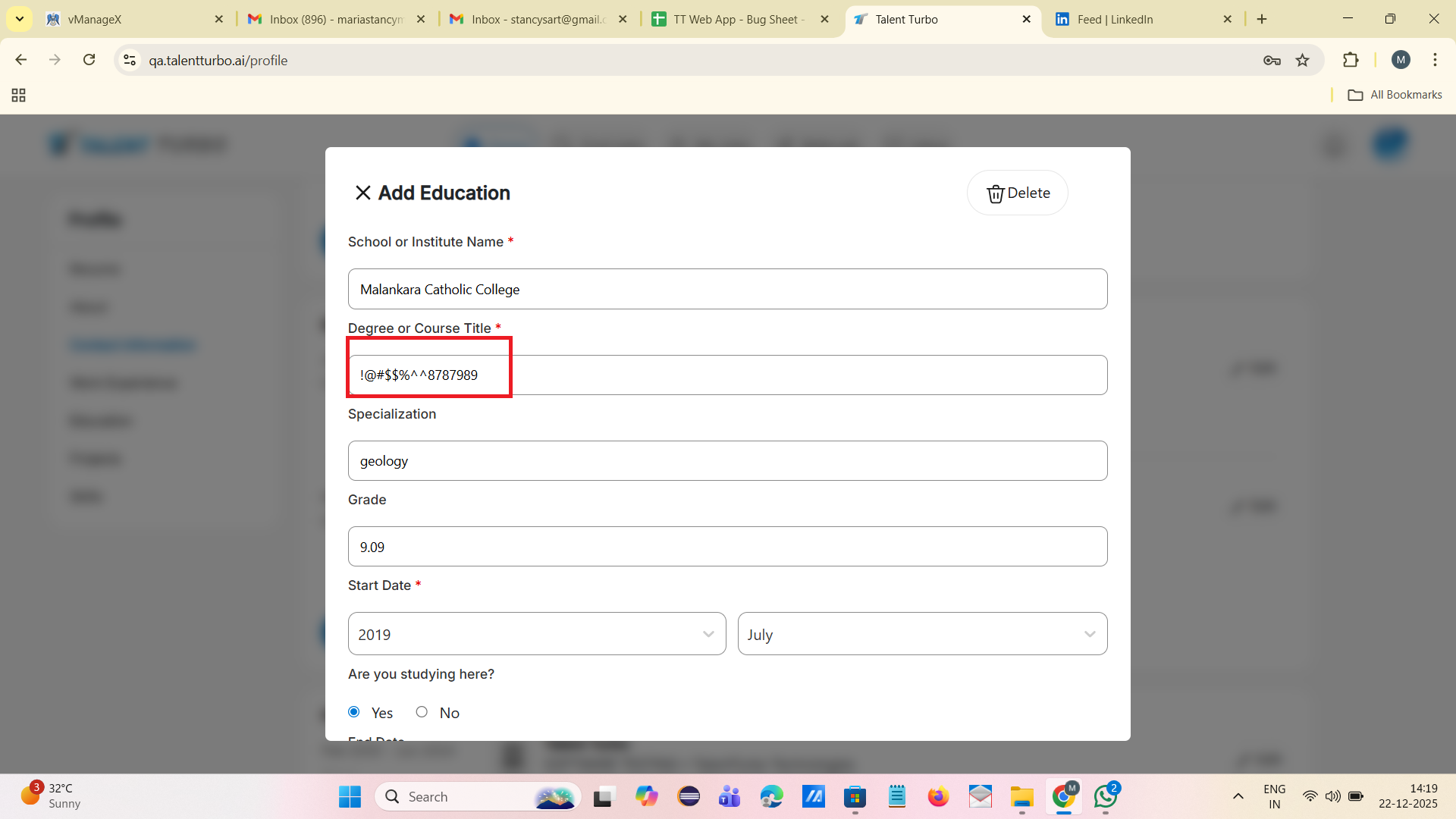Open WhatsApp from the taskbar
1456x819 pixels.
[x=1105, y=796]
